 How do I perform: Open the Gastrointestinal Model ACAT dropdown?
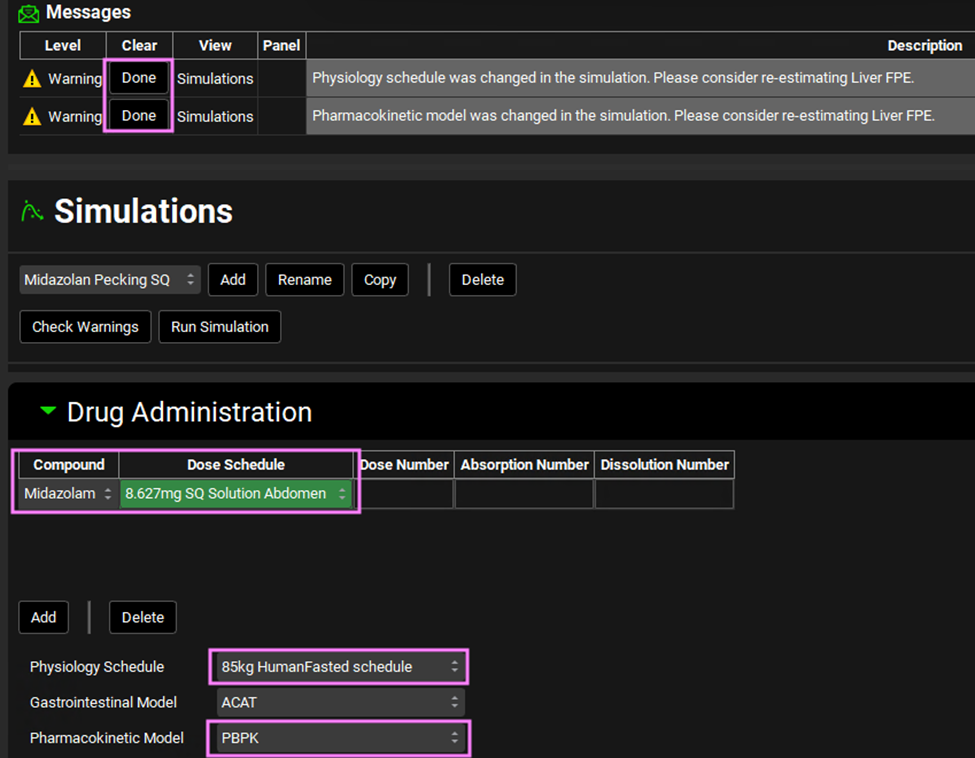tap(340, 702)
